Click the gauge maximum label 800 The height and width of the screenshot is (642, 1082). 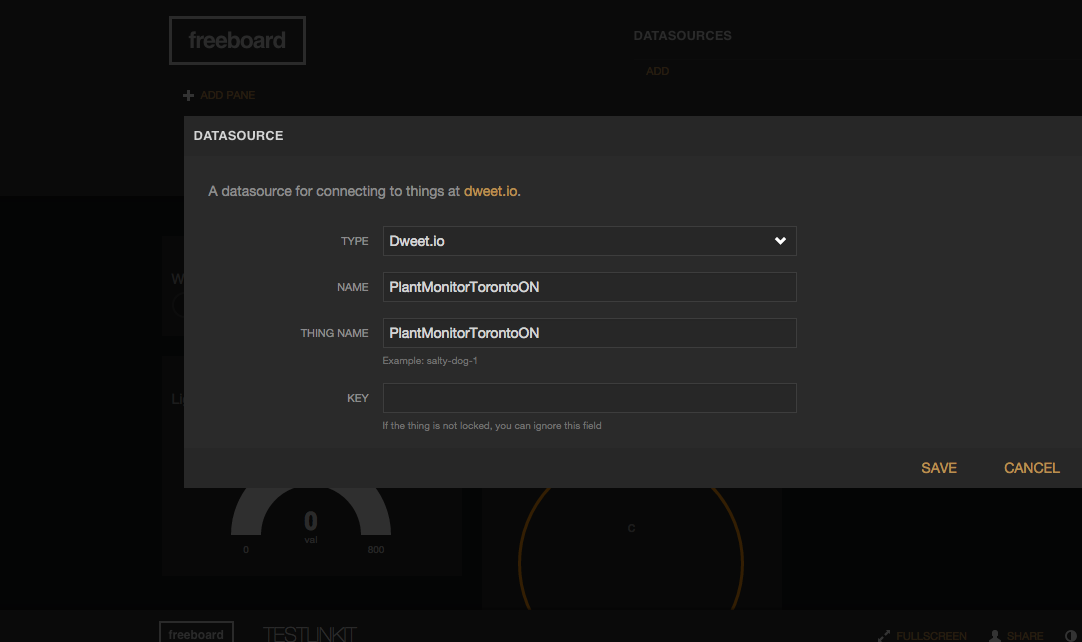(376, 549)
